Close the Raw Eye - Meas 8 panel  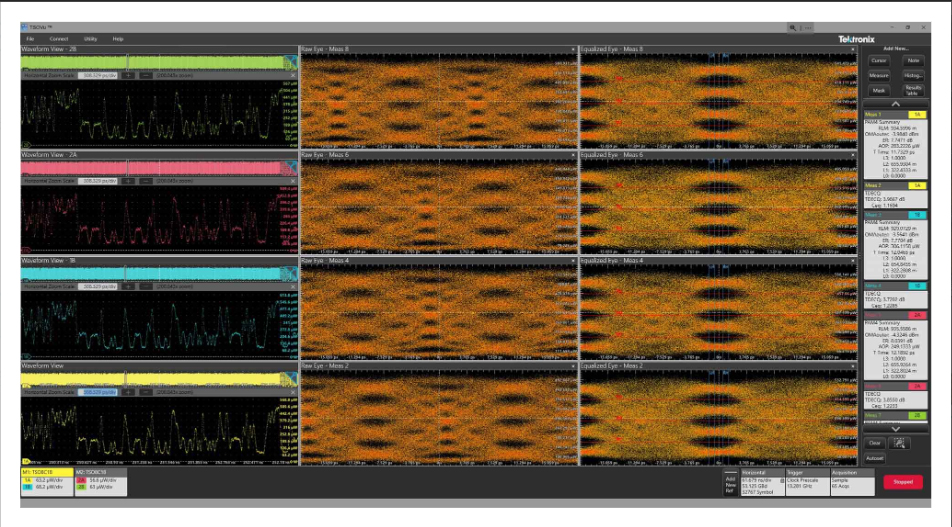click(x=573, y=50)
